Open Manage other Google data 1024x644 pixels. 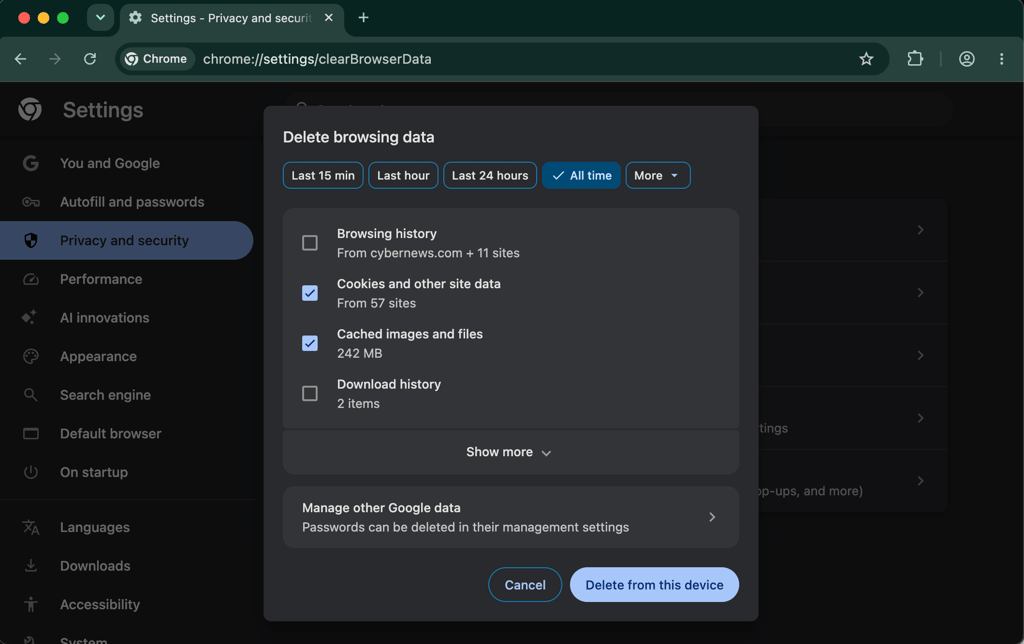tap(511, 517)
